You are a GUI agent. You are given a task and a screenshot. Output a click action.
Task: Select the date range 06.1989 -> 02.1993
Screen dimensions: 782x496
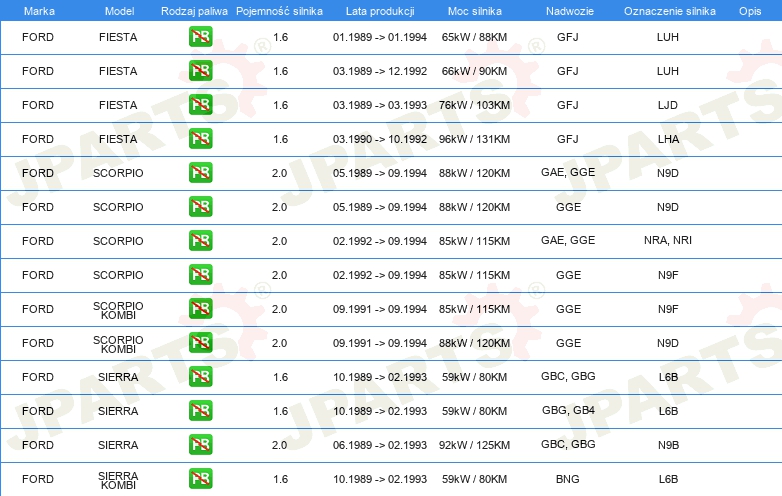380,445
